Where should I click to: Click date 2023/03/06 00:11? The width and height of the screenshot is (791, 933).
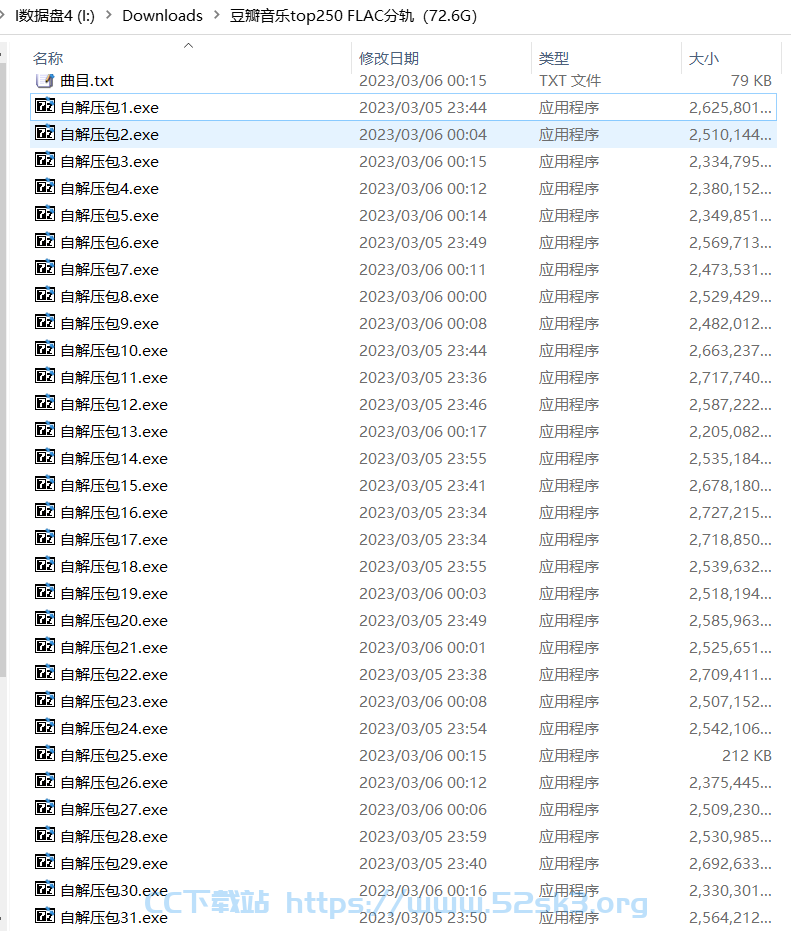pos(423,270)
